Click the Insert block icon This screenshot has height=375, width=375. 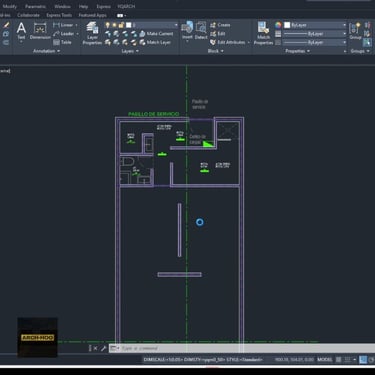(187, 31)
